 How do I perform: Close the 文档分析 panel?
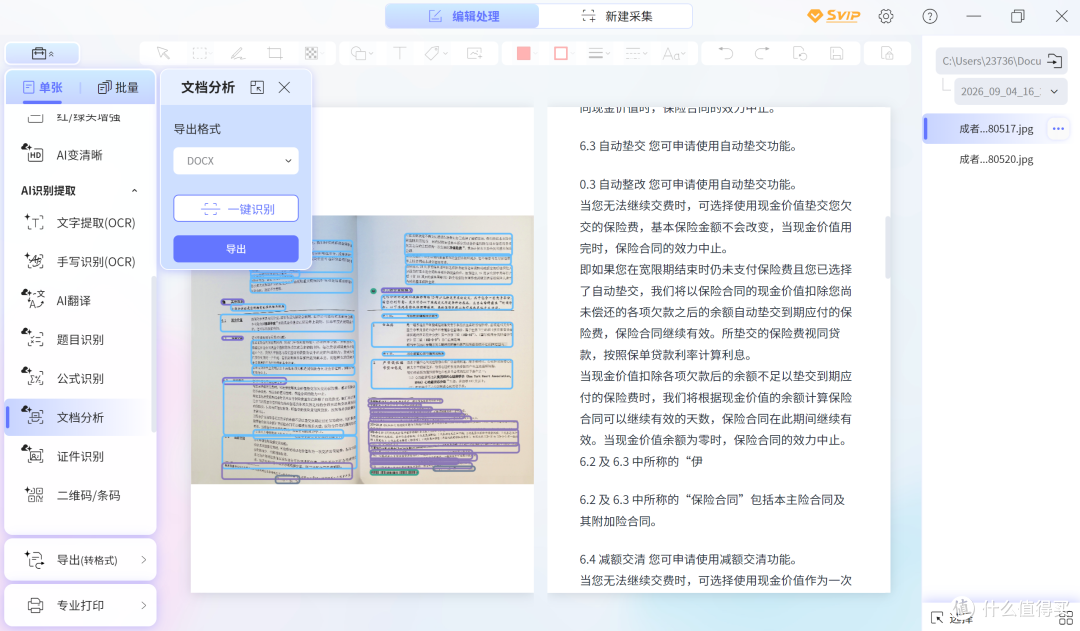coord(284,87)
